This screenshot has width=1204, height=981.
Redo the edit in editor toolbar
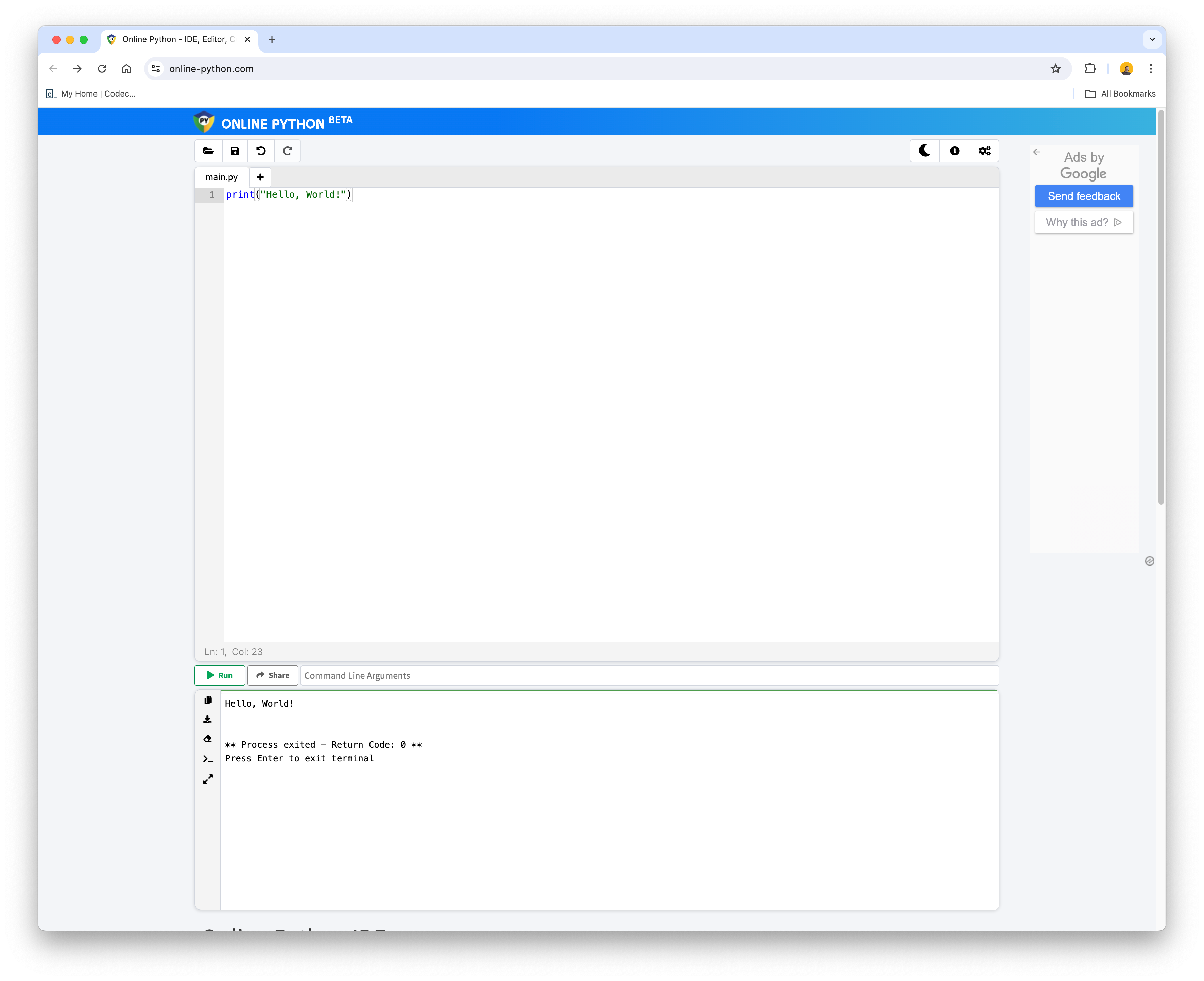288,151
